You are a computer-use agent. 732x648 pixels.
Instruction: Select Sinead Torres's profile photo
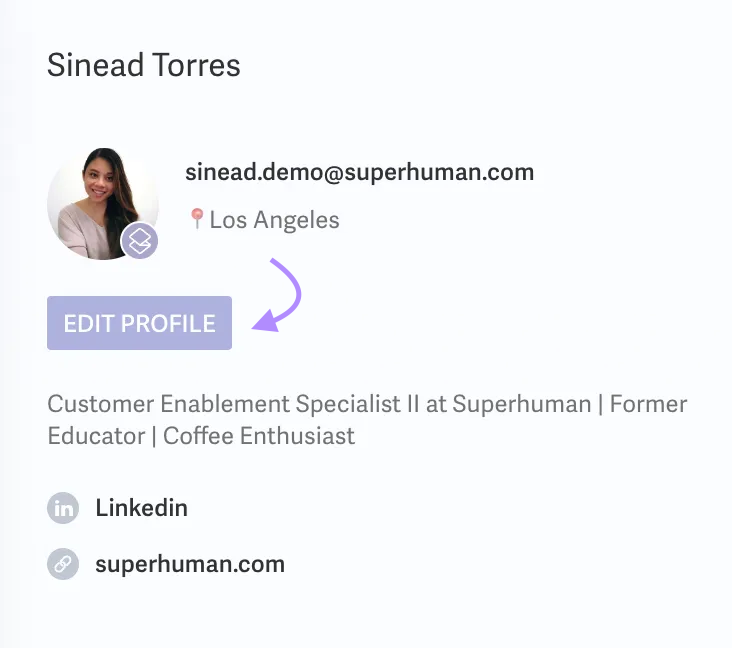103,204
